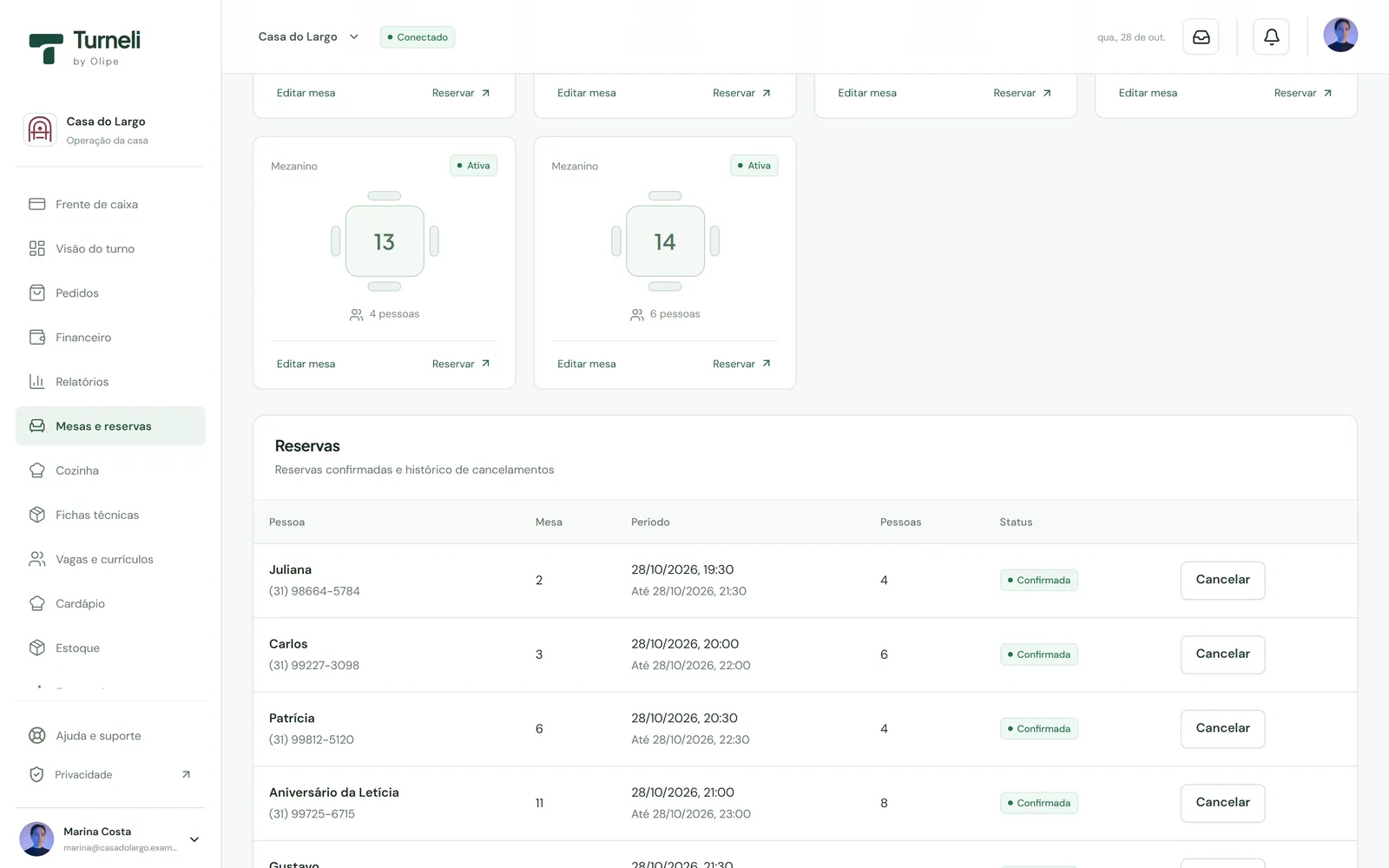Screen dimensions: 1389x868
Task: Reserve table 13 in Mezanino
Action: click(x=461, y=364)
